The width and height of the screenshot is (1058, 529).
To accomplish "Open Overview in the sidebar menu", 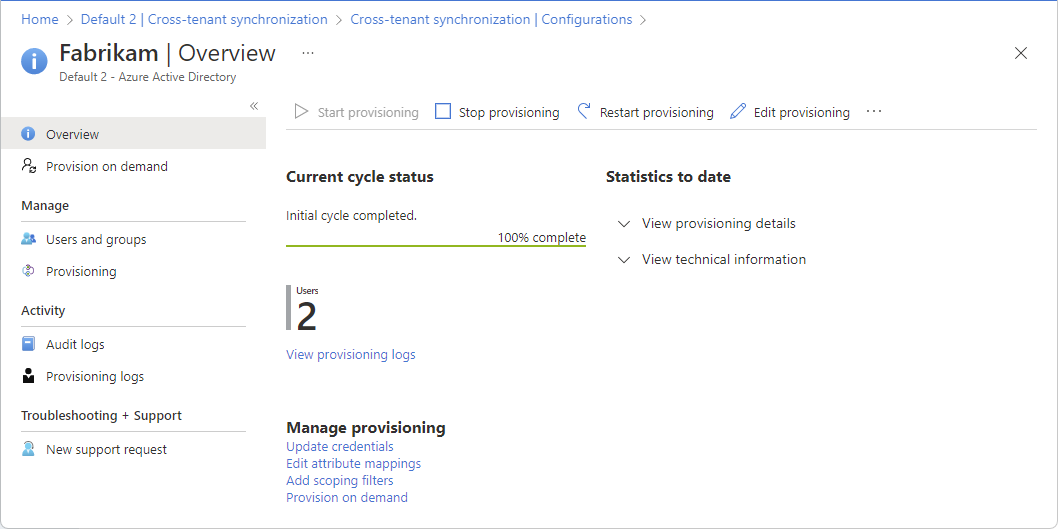I will 133,134.
